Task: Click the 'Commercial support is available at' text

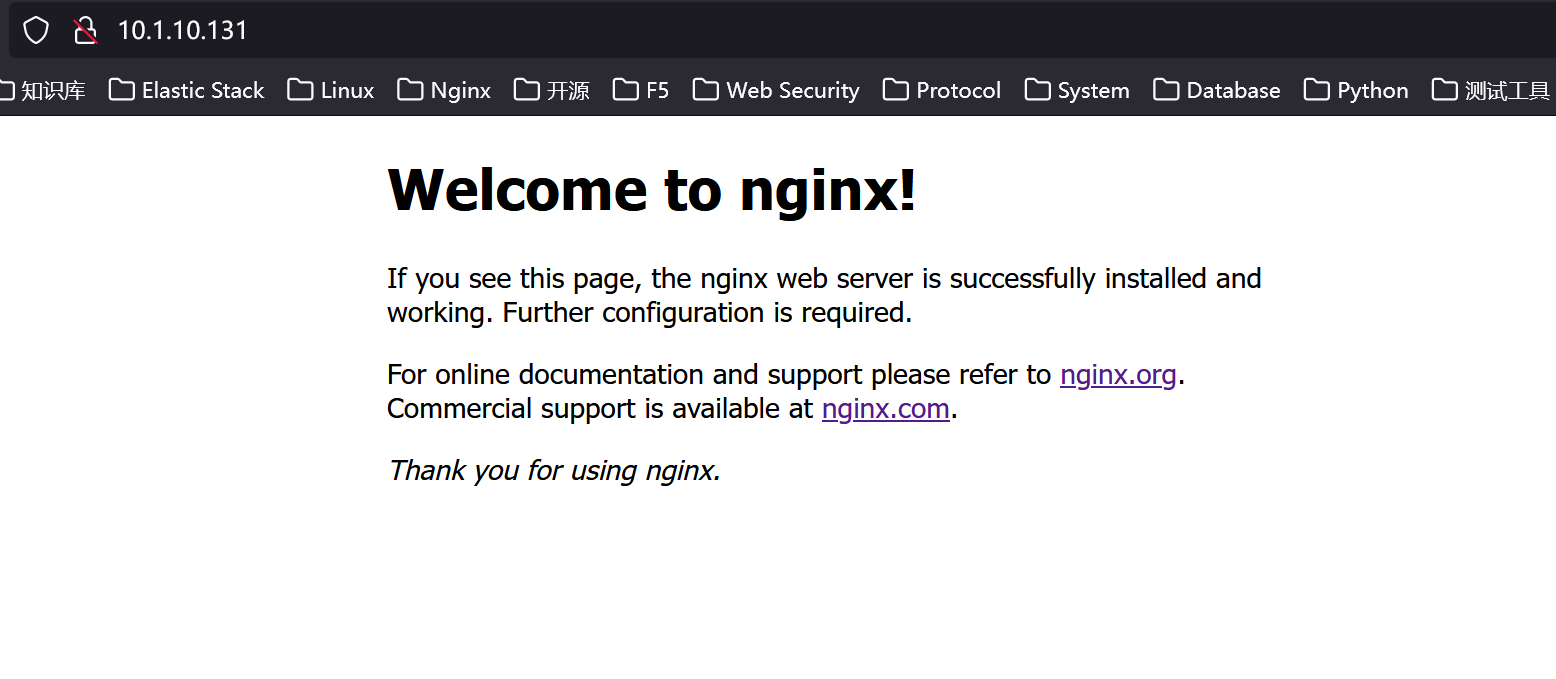Action: click(x=600, y=409)
